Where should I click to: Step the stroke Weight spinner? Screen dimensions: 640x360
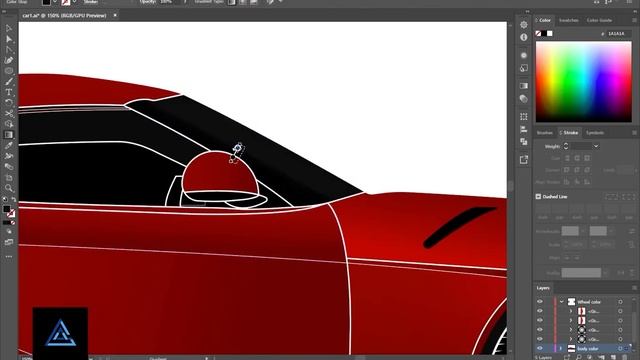[x=566, y=146]
